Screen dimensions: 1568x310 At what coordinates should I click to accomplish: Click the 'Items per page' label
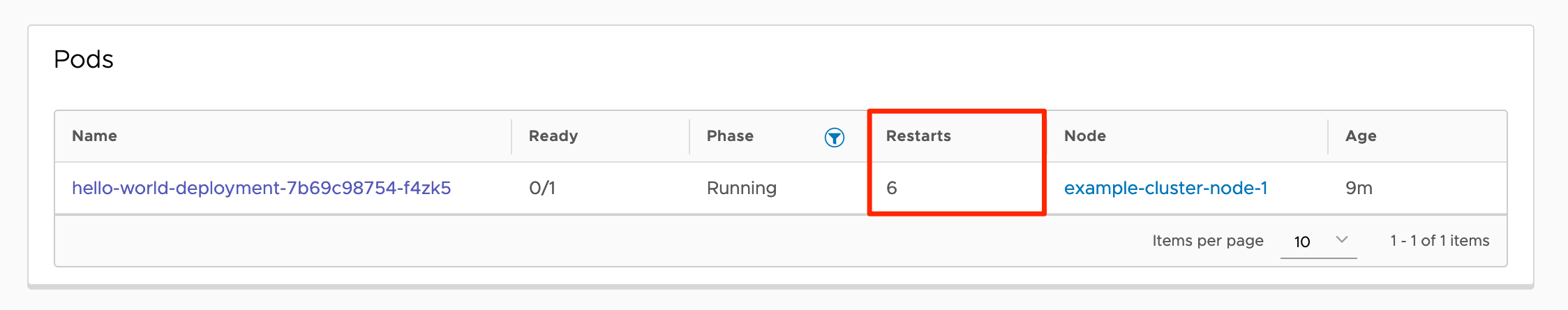point(1207,241)
